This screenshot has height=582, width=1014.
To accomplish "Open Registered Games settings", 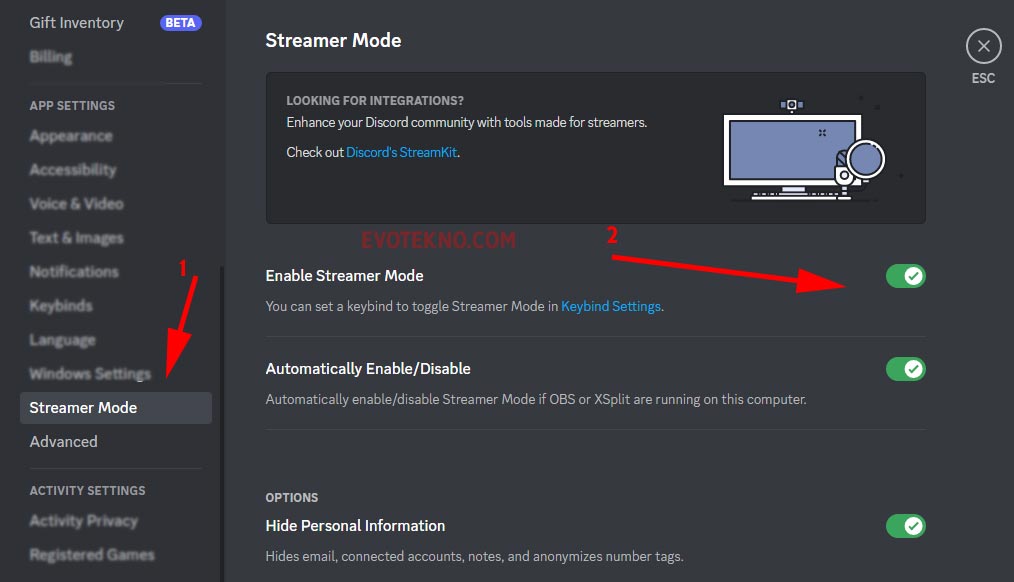I will [91, 554].
